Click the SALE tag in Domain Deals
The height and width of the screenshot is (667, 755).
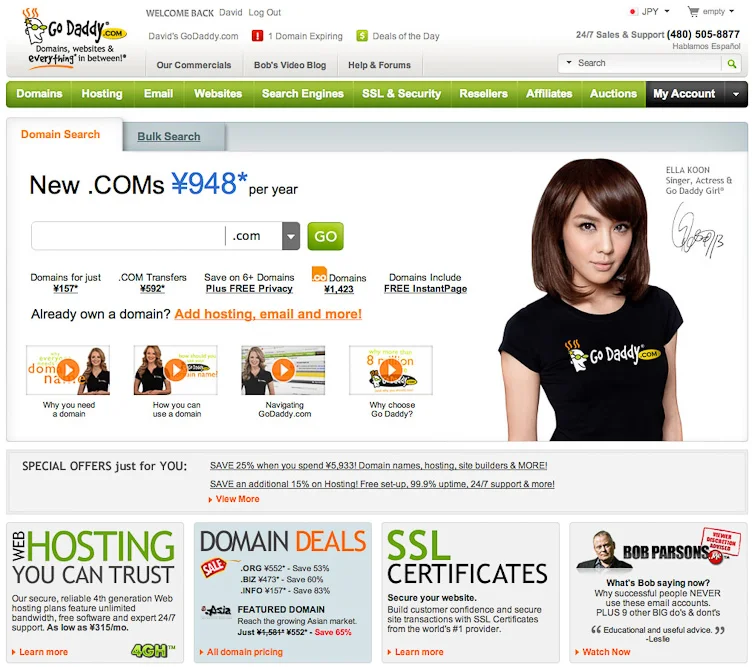213,568
